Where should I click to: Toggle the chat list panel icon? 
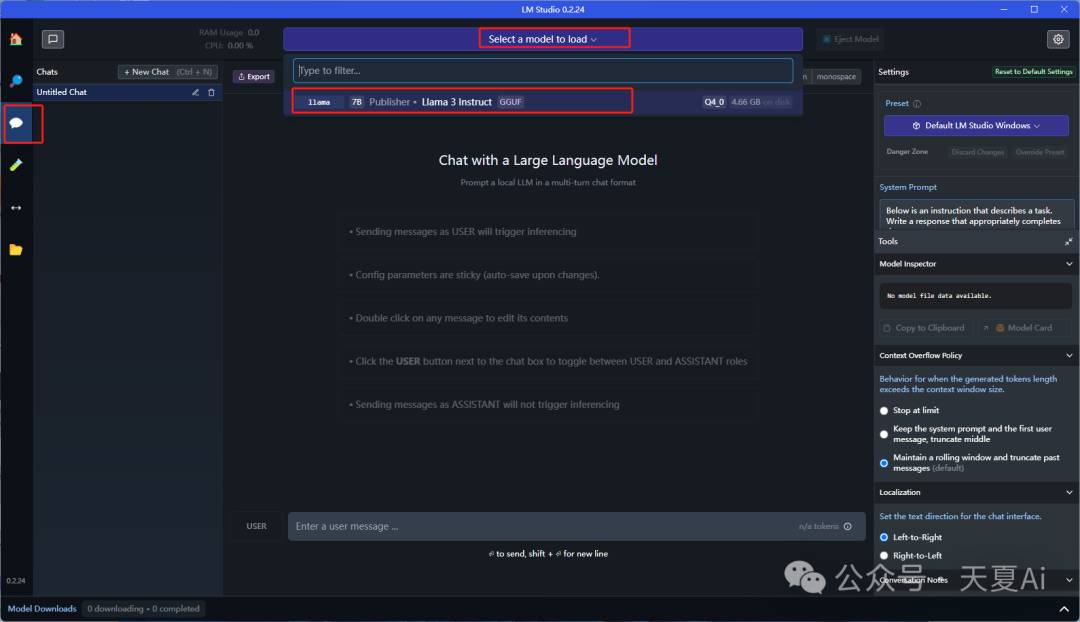[53, 39]
